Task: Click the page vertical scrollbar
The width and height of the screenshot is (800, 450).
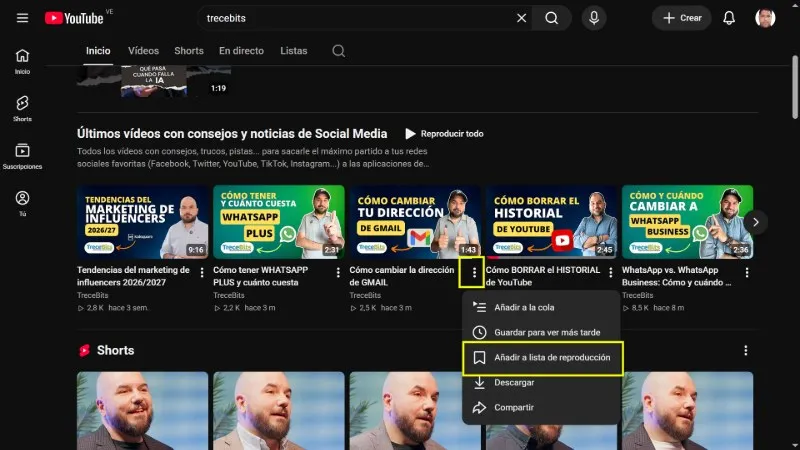Action: click(795, 87)
